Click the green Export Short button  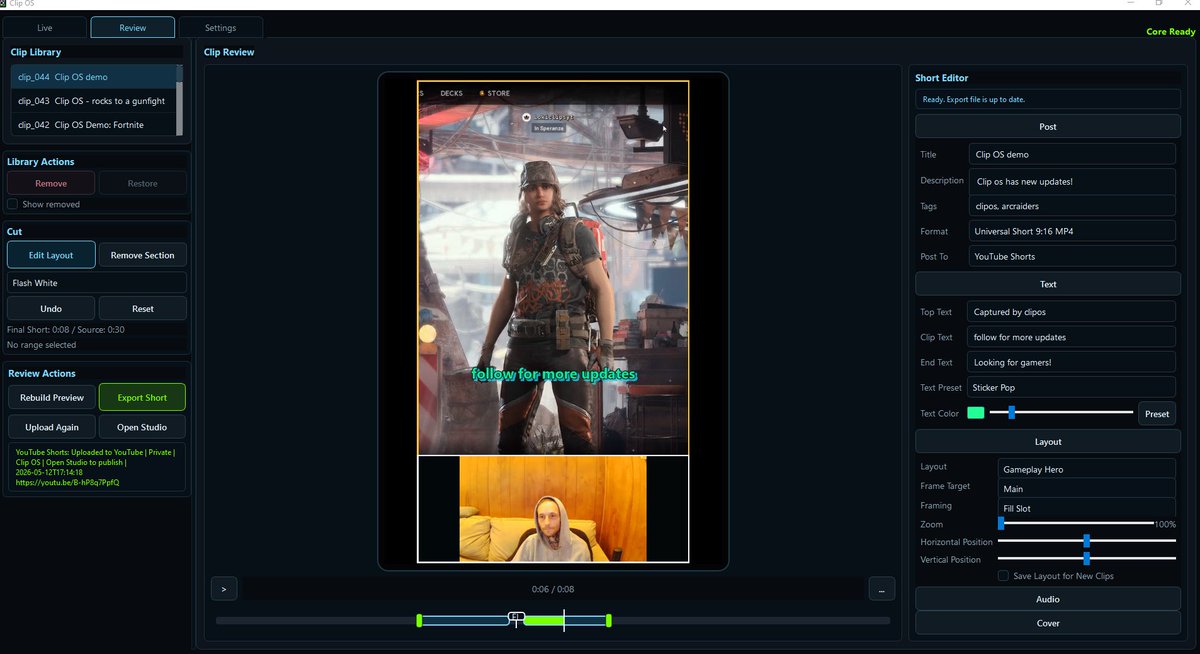coord(142,397)
